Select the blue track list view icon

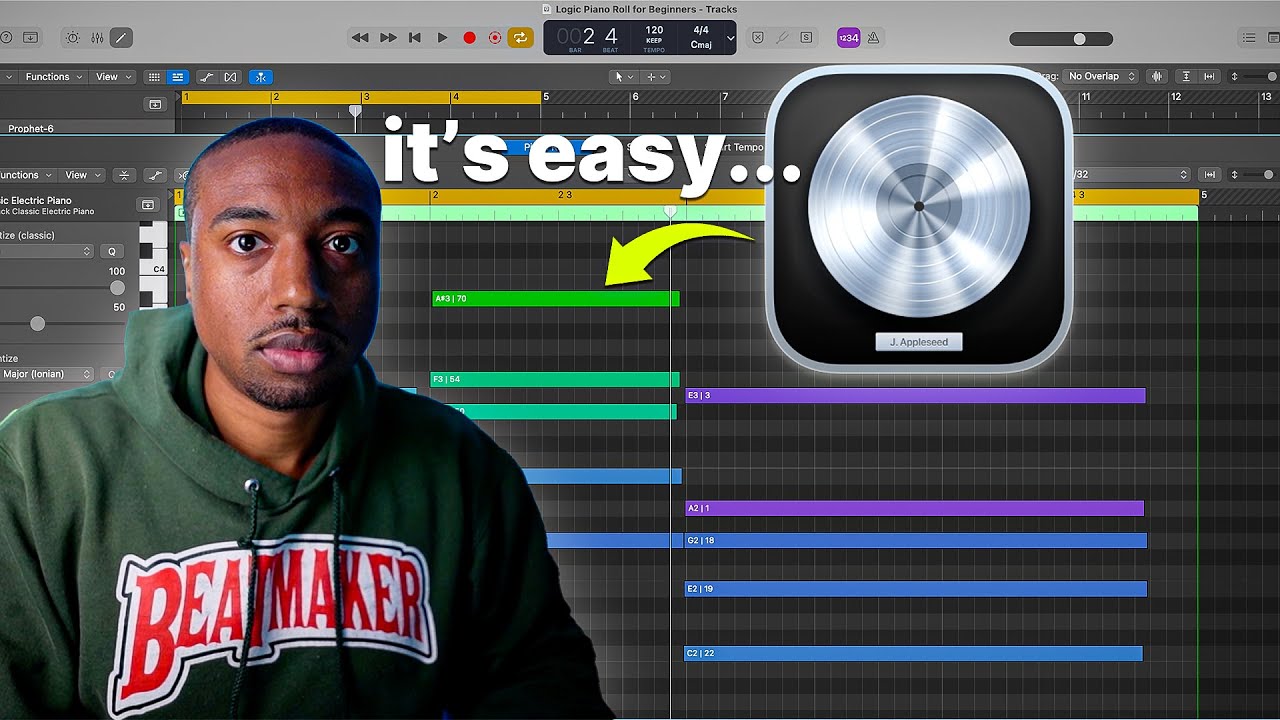pos(178,77)
